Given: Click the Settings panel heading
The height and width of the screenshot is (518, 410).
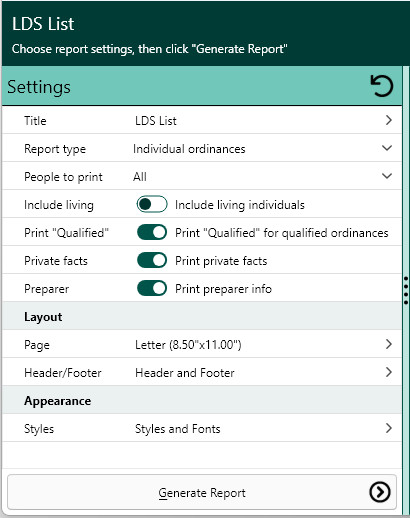Looking at the screenshot, I should [39, 87].
